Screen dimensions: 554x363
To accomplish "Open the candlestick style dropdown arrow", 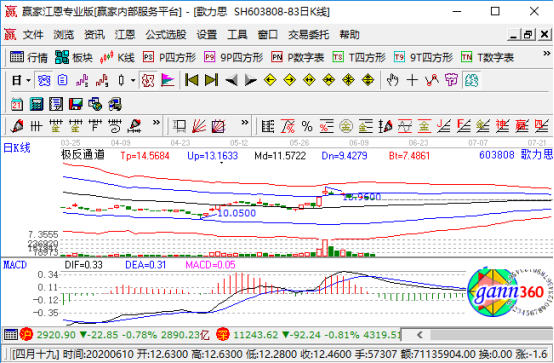I will 133,81.
